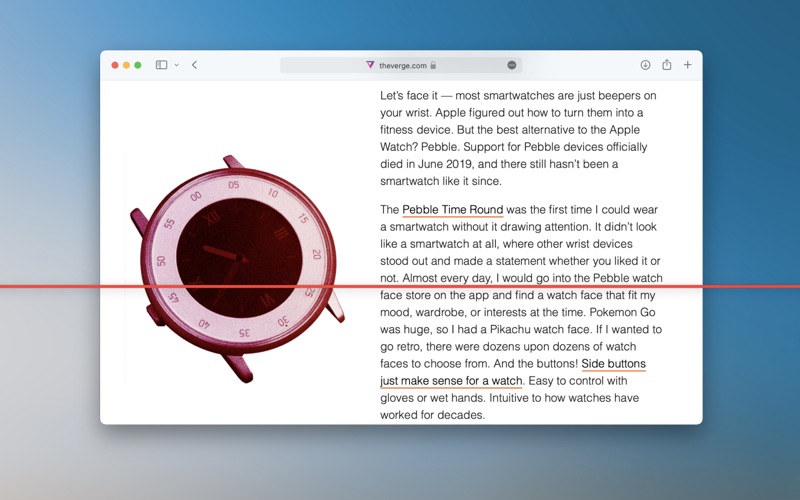Image resolution: width=800 pixels, height=500 pixels.
Task: Expand the sidebar dropdown chevron
Action: pos(177,65)
